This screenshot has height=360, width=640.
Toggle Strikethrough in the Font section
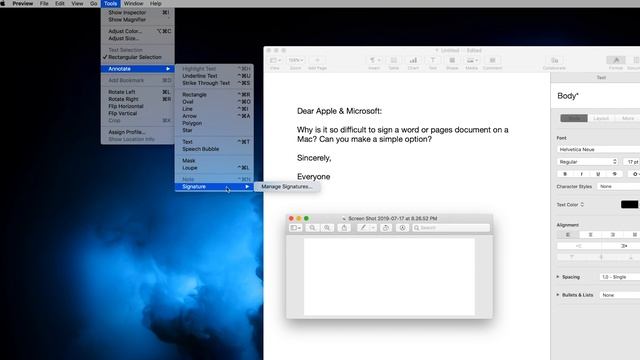(x=614, y=174)
